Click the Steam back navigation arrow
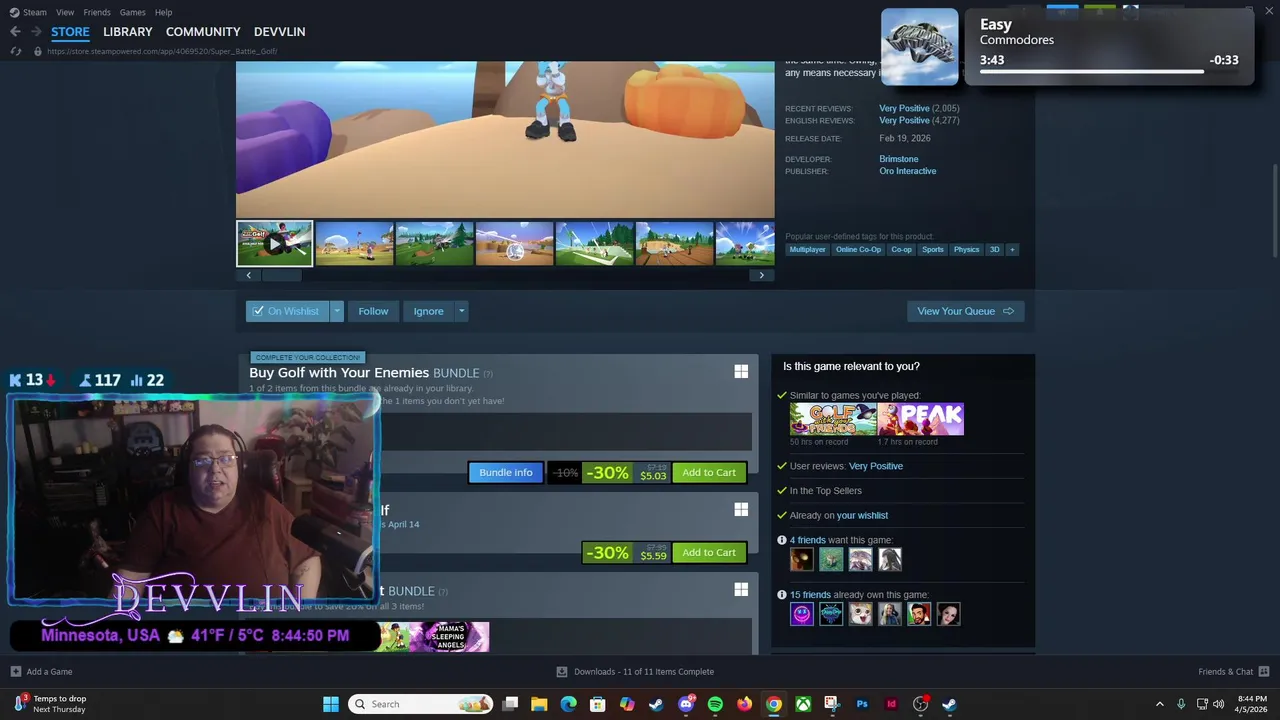1280x720 pixels. coord(15,32)
